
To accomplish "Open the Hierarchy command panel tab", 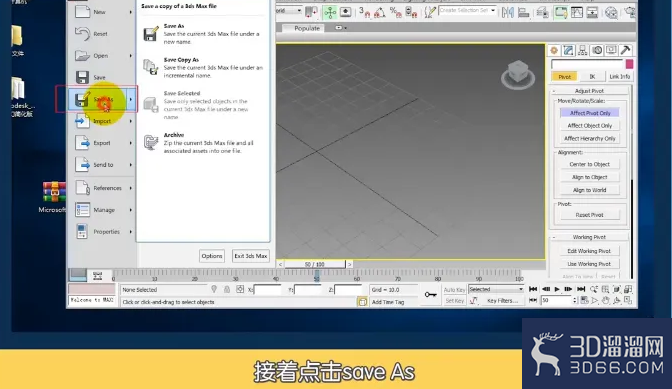I will pos(582,51).
